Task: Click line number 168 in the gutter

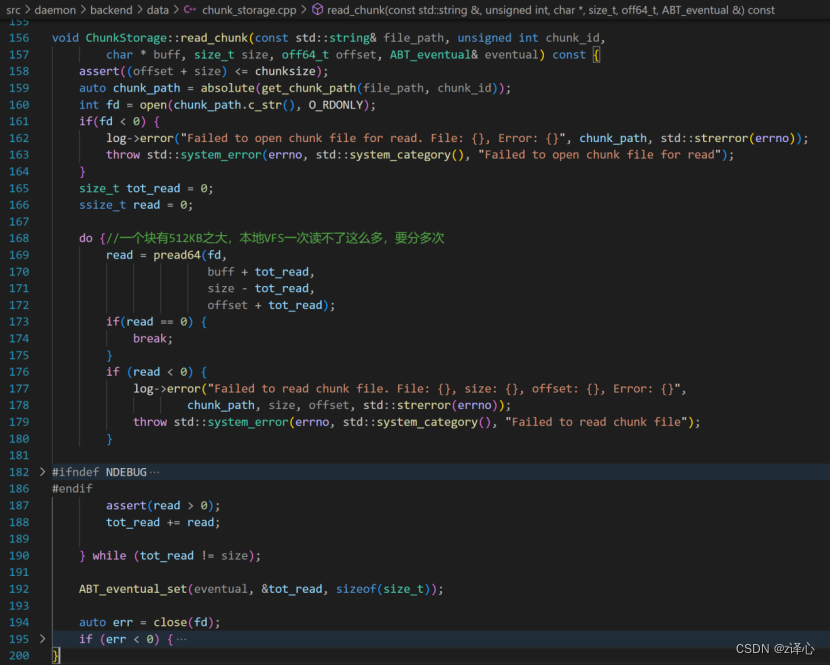Action: [x=19, y=238]
